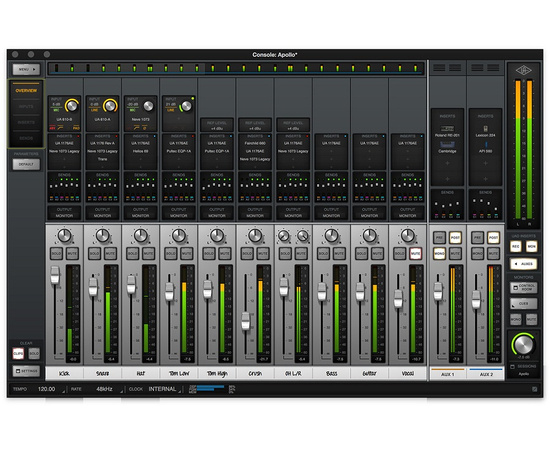550x450 pixels.
Task: Click the Parameters DEFAULT button
Action: tap(26, 164)
